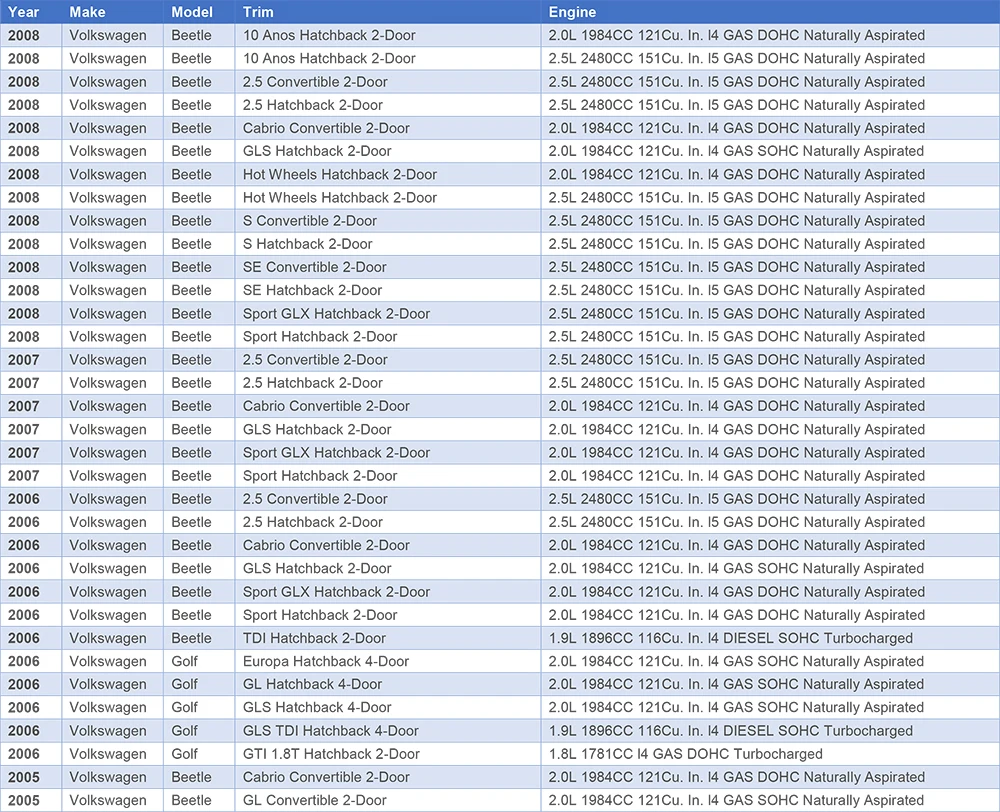Select 'GL Hatchback 4-Door' trim cell
The width and height of the screenshot is (1000, 812).
coord(388,684)
